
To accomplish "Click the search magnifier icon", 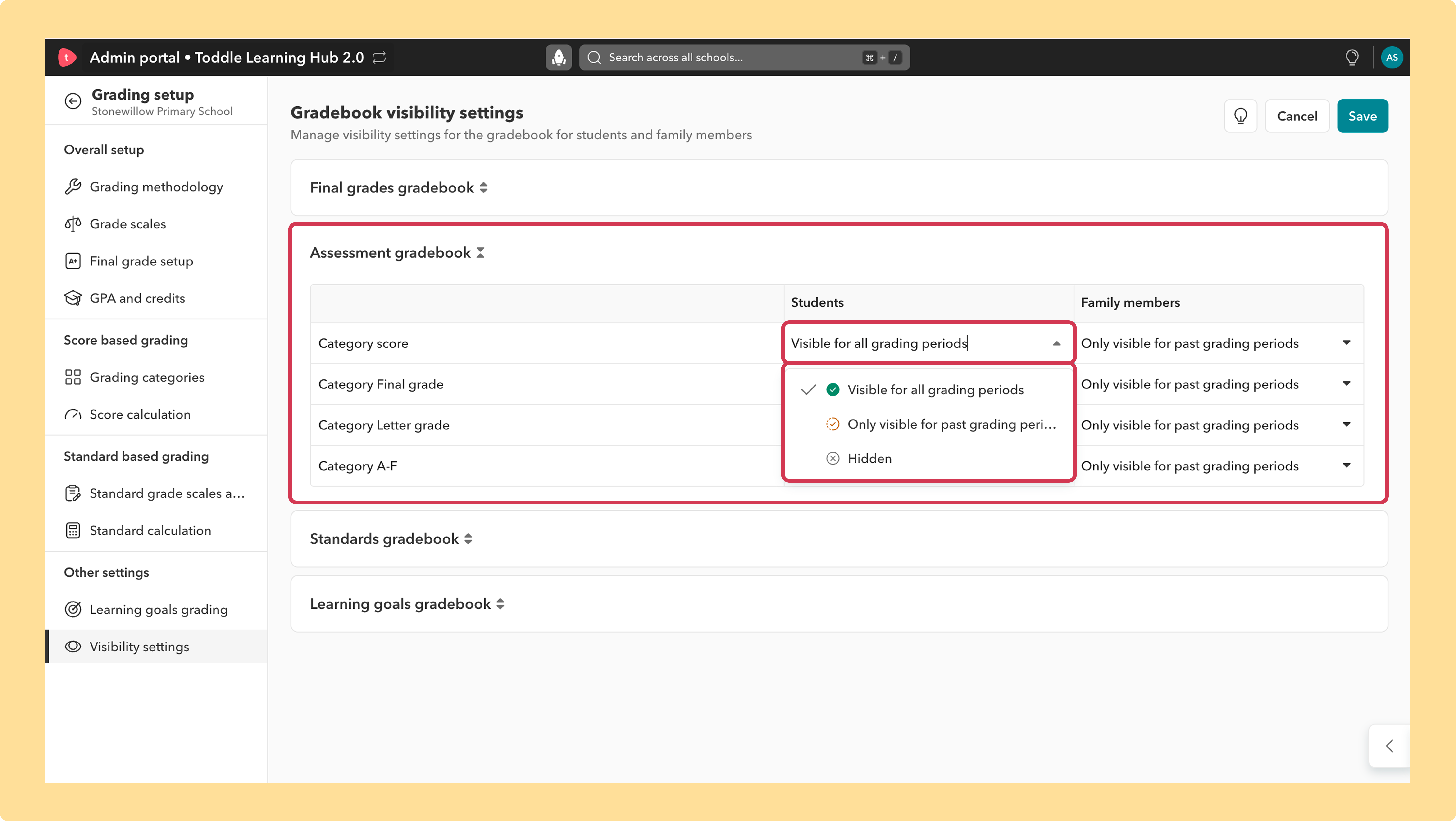I will [594, 57].
